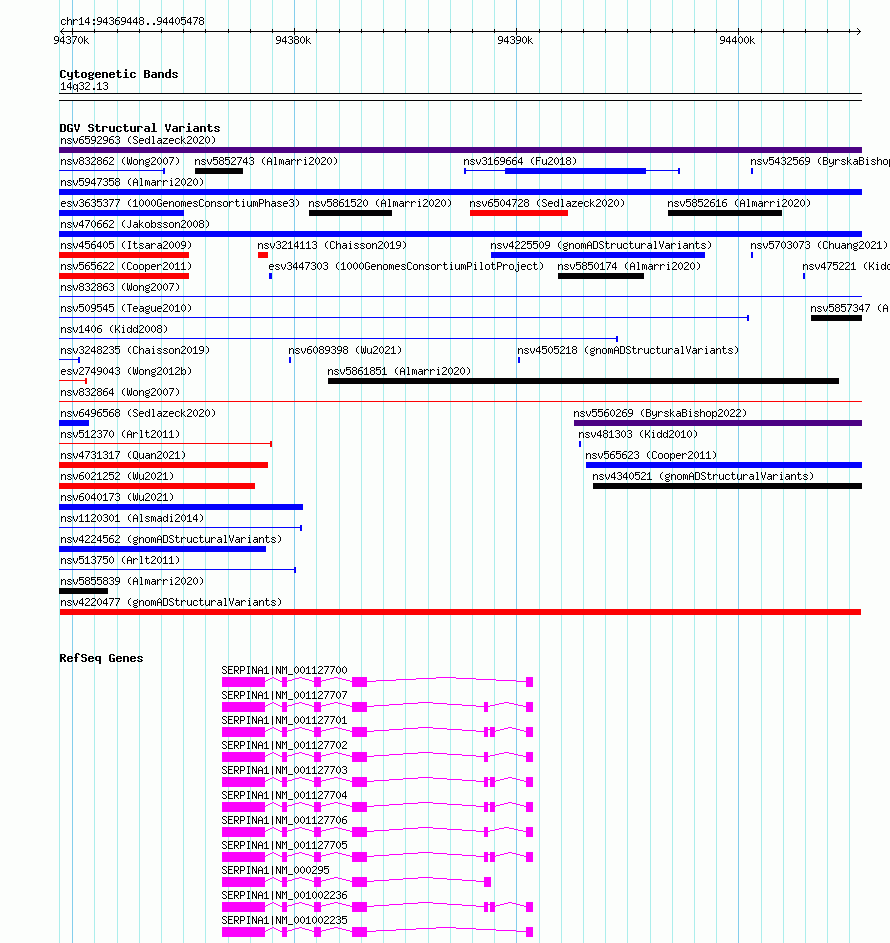This screenshot has height=943, width=890.
Task: Open the nsv565622 (Cooper2011) label
Action: (126, 266)
